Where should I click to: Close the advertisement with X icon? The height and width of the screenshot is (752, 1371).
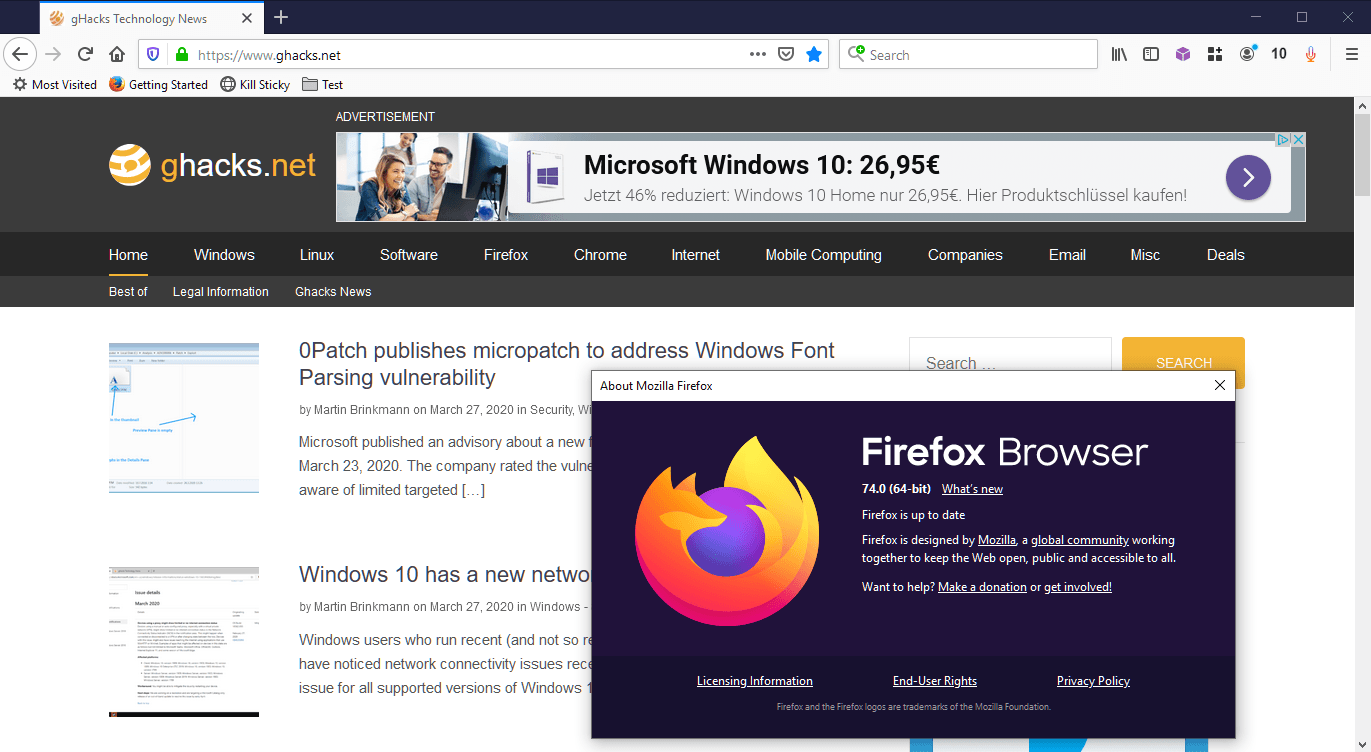point(1298,140)
